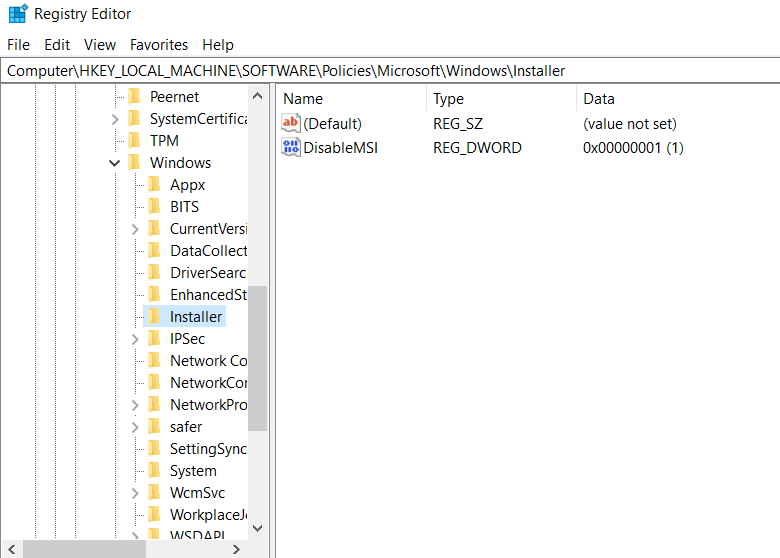Viewport: 780px width, 558px height.
Task: Select the TPM folder icon
Action: [x=134, y=141]
